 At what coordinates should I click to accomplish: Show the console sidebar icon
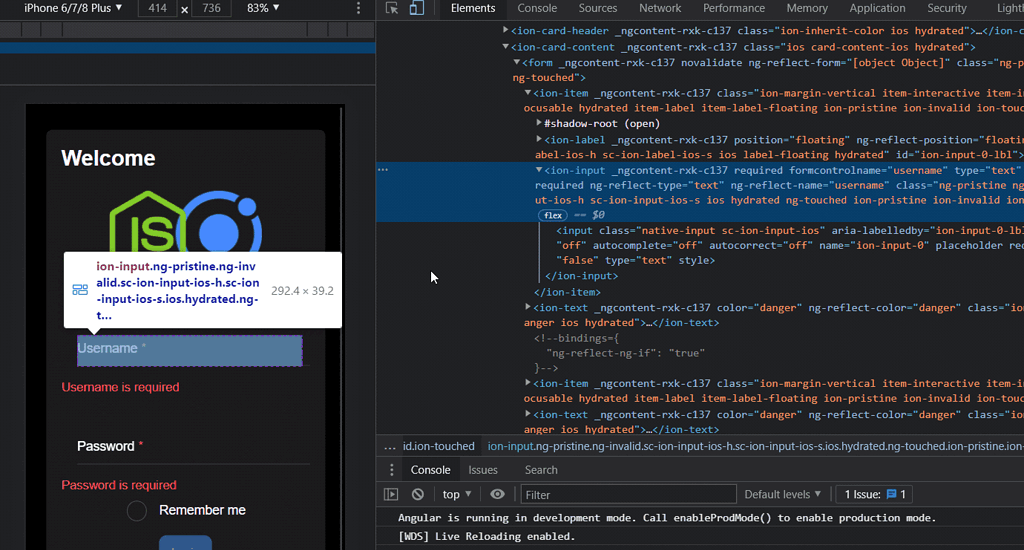(x=391, y=494)
